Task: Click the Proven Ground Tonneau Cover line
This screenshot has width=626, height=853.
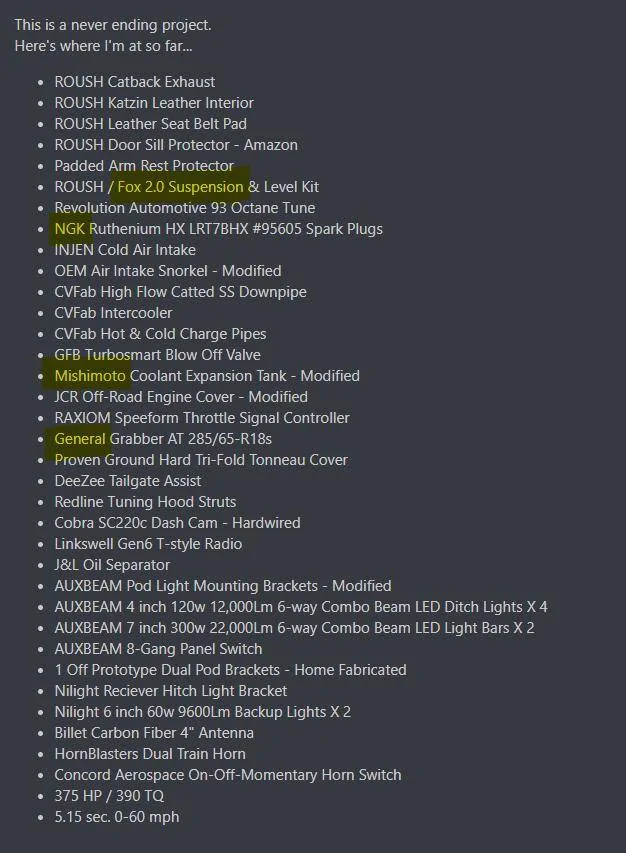Action: coord(201,460)
